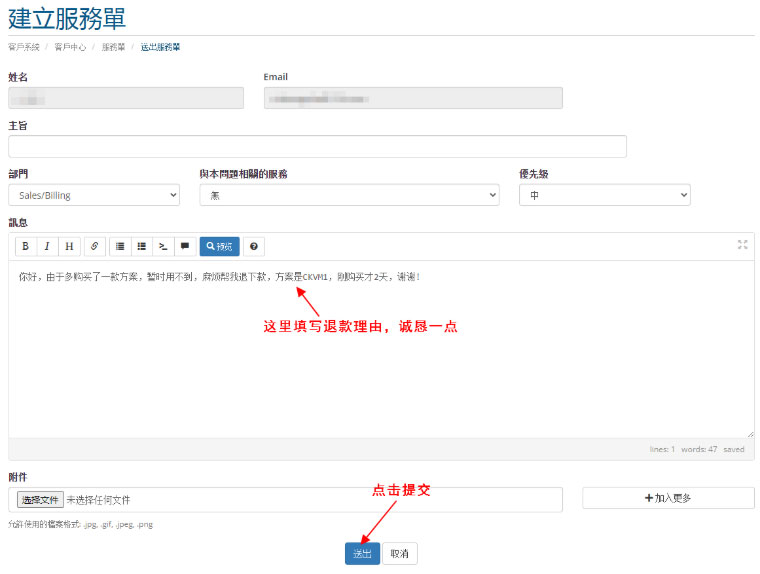The width and height of the screenshot is (760, 574).
Task: Insert a heading with the H button
Action: [x=69, y=246]
